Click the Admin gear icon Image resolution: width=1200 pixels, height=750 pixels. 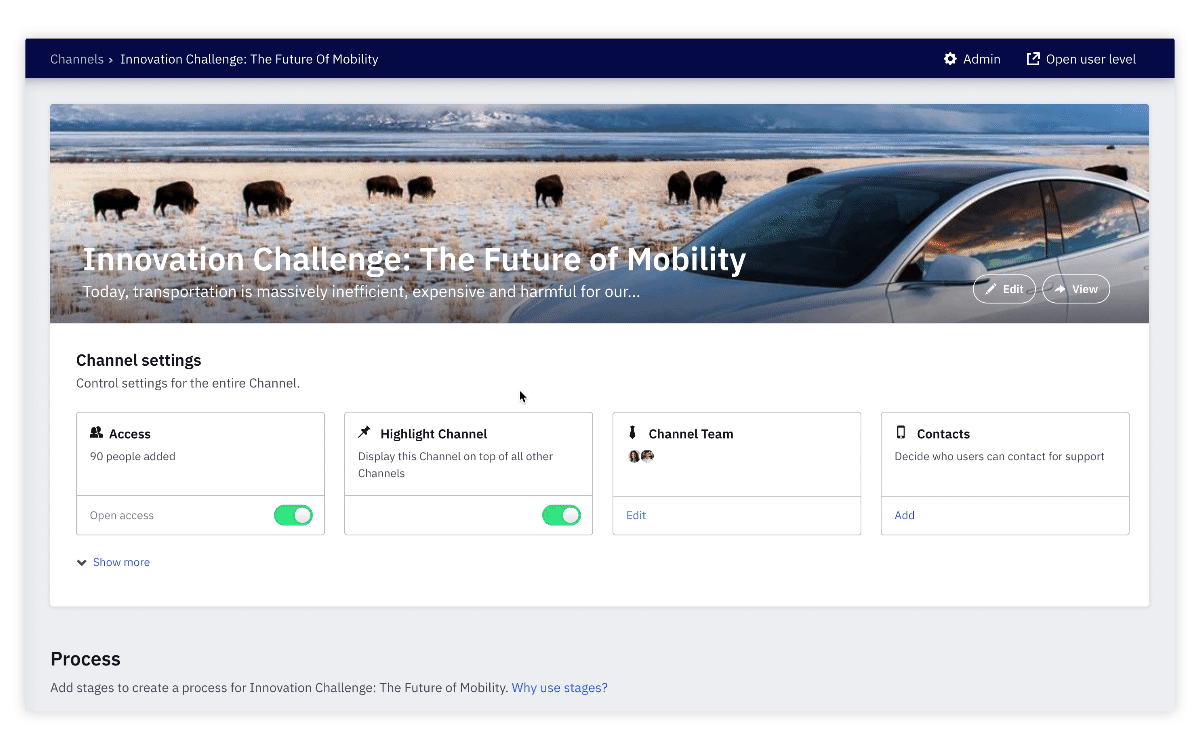950,59
